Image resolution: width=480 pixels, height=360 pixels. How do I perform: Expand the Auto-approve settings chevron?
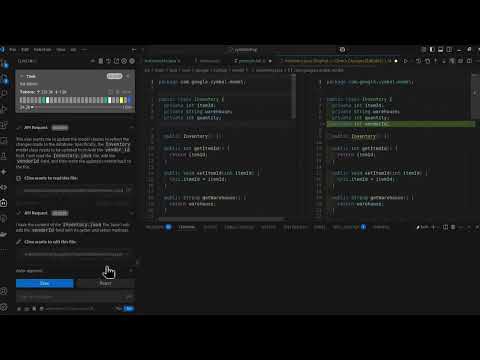(x=131, y=271)
